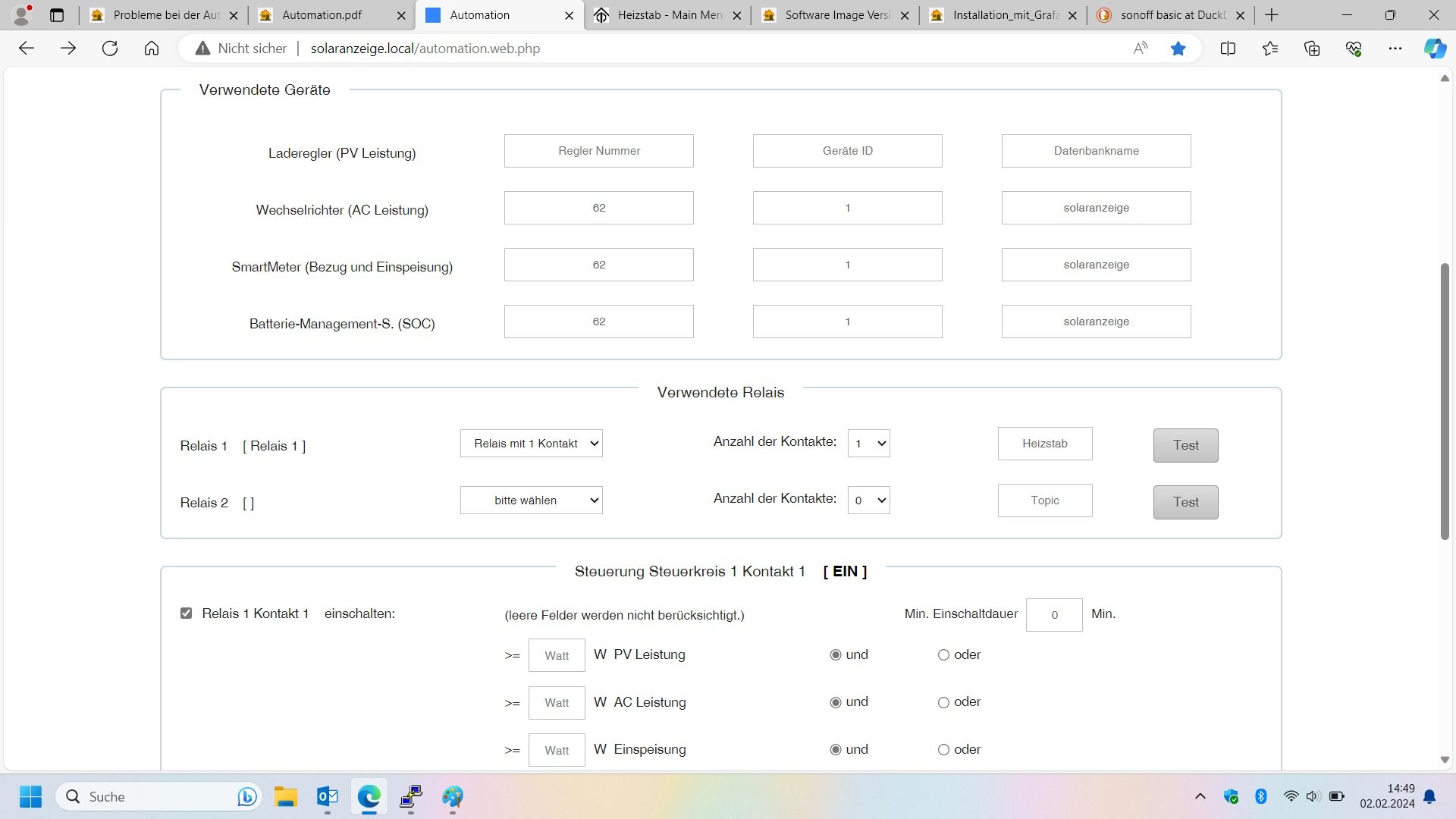Switch to the Automation.pdf tab
Viewport: 1456px width, 819px height.
tap(322, 15)
